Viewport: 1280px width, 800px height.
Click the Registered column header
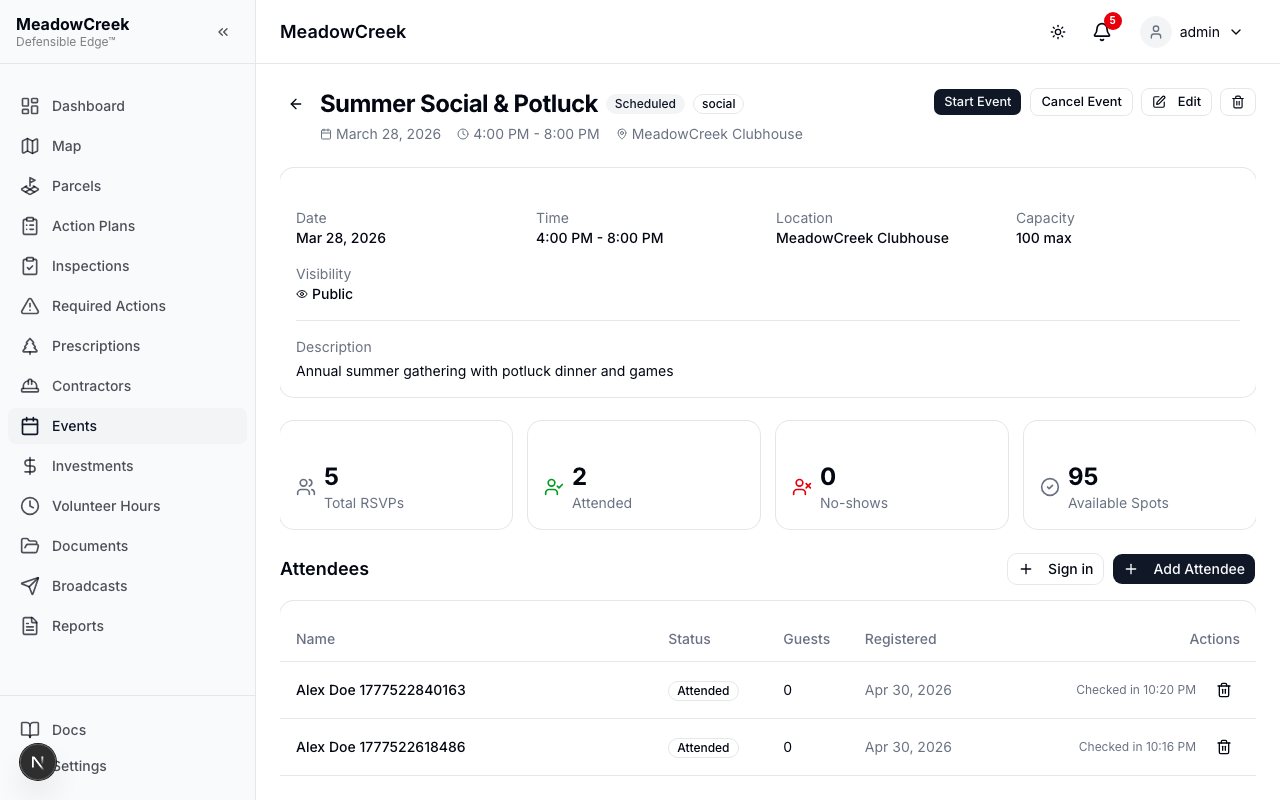pyautogui.click(x=900, y=639)
